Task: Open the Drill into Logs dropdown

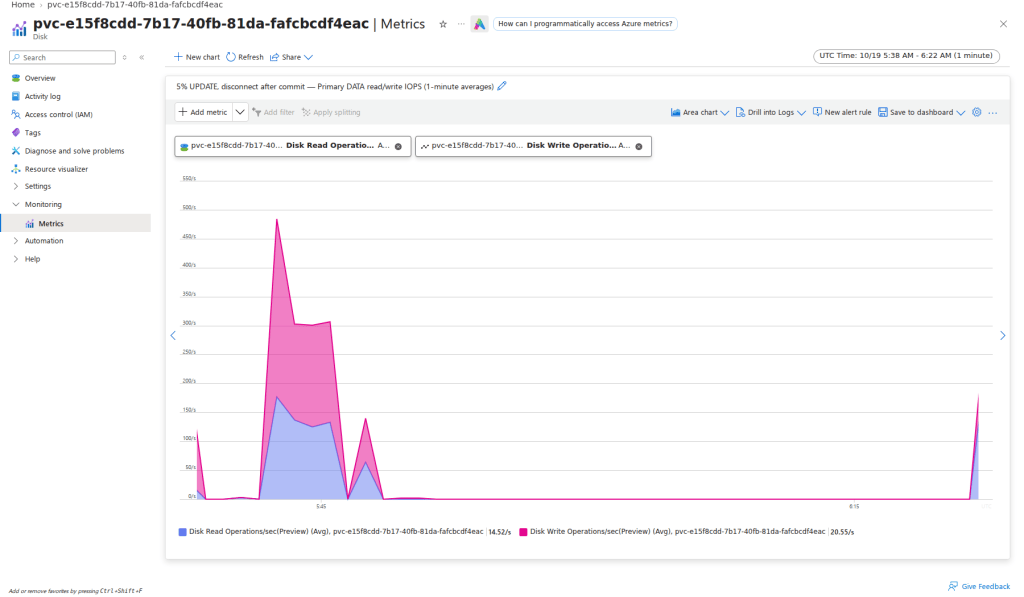Action: coord(771,112)
